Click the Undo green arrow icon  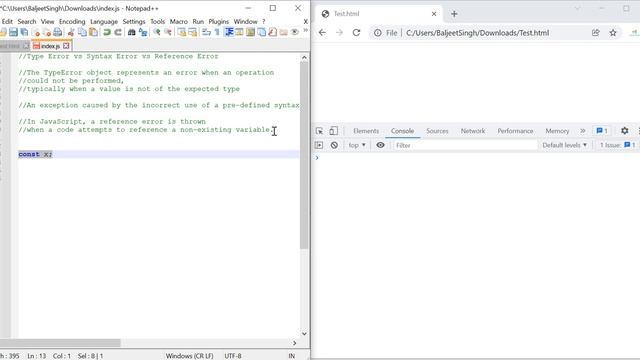click(107, 32)
